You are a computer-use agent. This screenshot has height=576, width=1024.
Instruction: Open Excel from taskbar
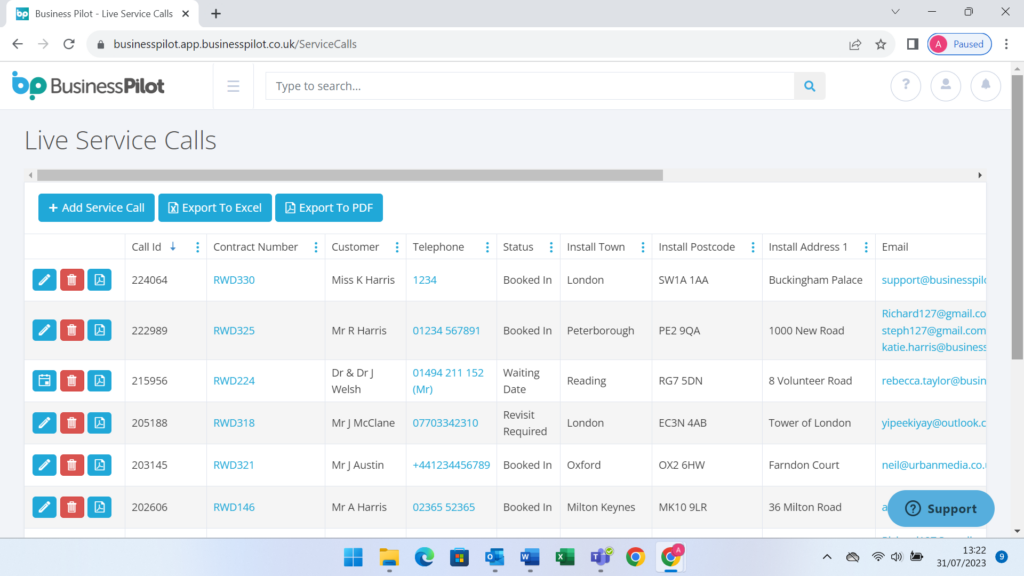click(565, 557)
